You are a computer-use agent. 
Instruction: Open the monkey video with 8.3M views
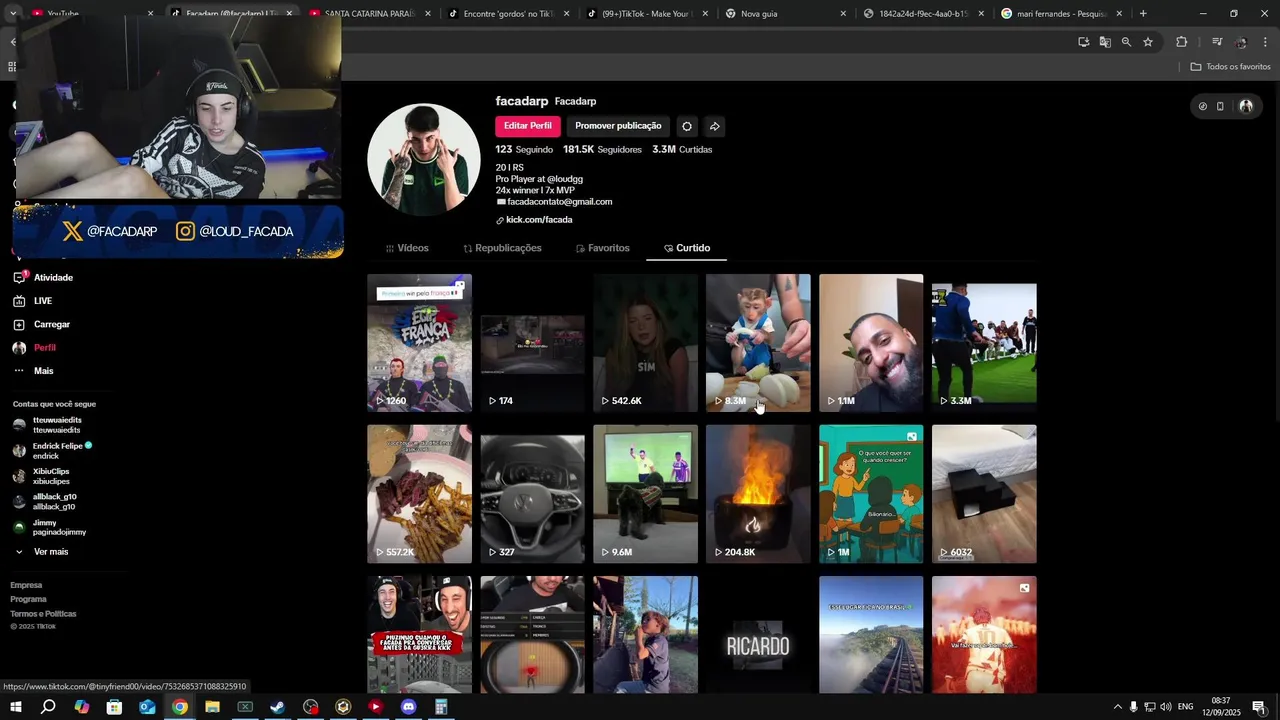(x=758, y=343)
